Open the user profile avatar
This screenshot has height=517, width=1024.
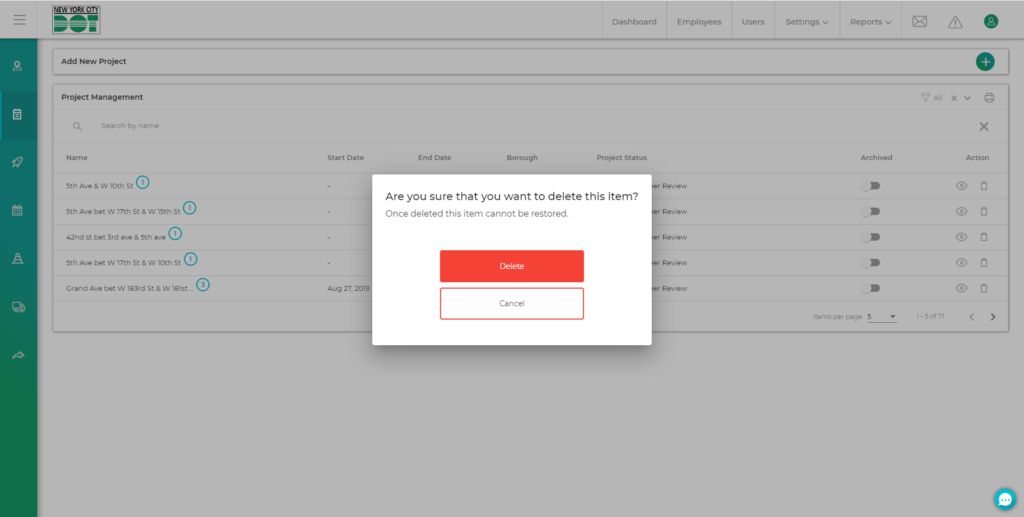(x=990, y=21)
